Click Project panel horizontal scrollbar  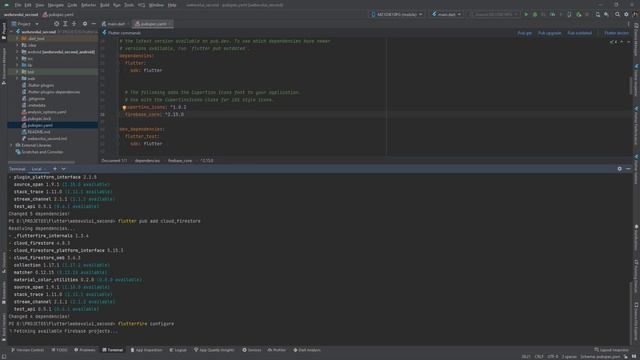[41, 162]
